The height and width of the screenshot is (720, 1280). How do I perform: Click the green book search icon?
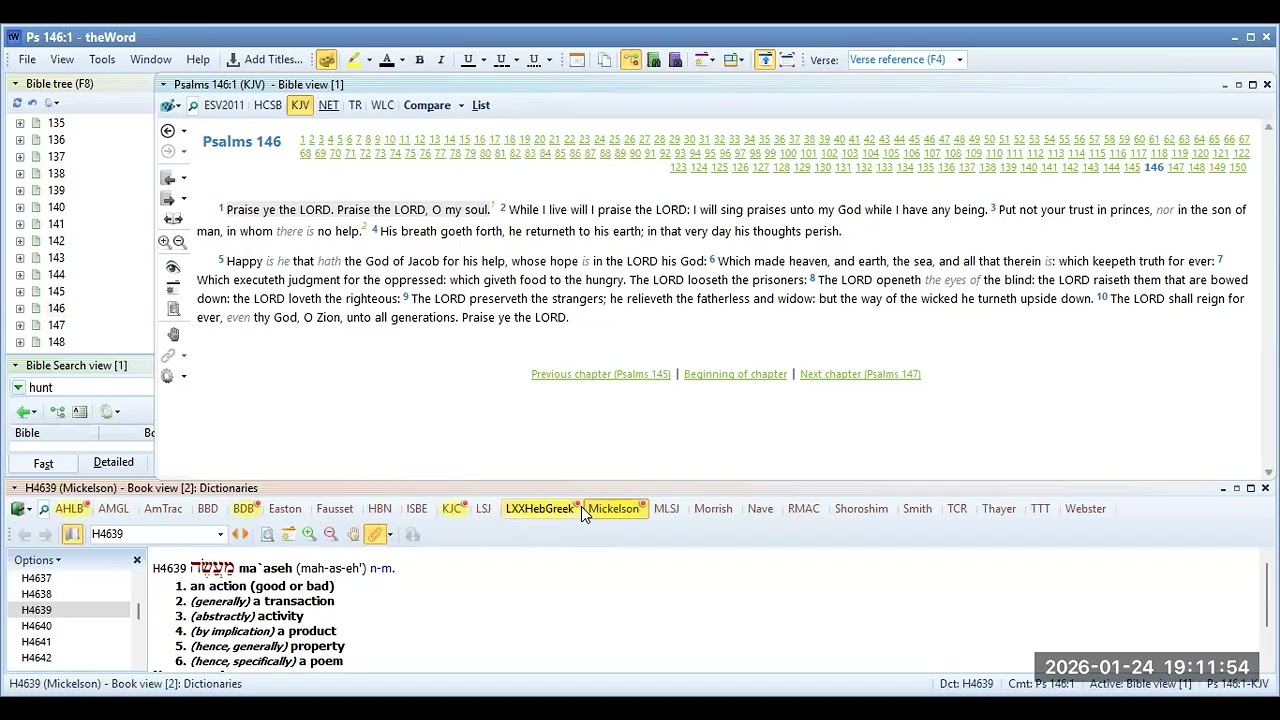654,60
